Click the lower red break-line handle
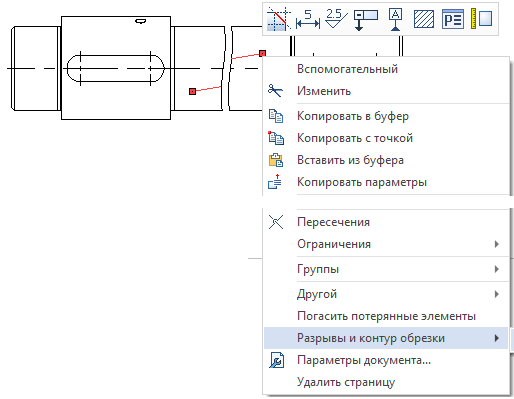The width and height of the screenshot is (514, 399). pyautogui.click(x=192, y=91)
